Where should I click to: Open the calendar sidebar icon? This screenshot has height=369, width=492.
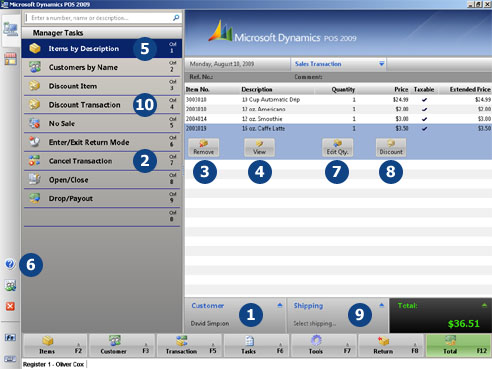click(x=10, y=59)
